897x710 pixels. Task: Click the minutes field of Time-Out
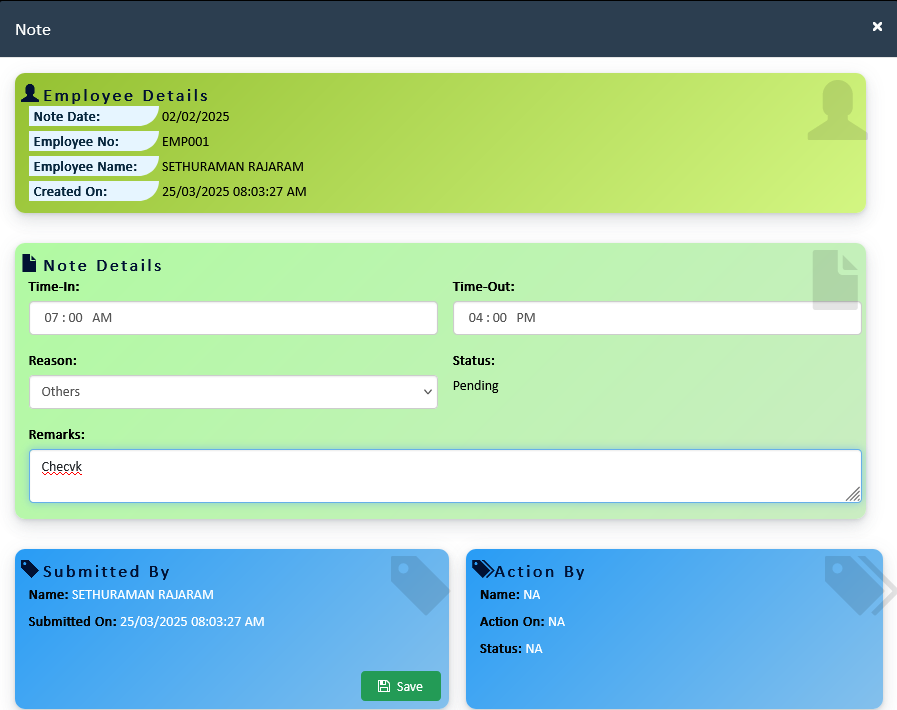point(501,318)
